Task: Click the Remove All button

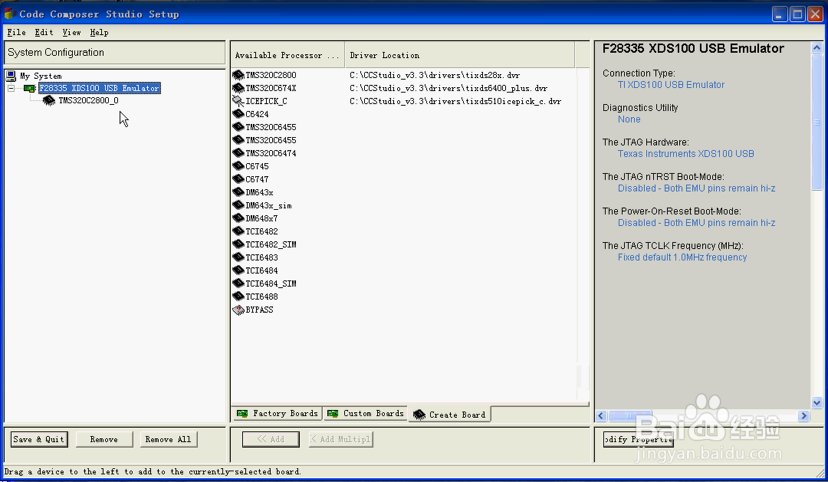Action: click(x=168, y=439)
